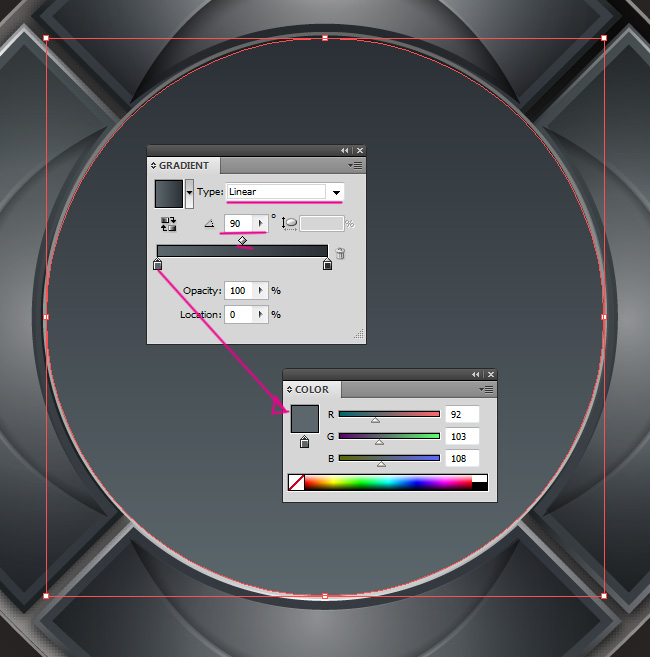Select the left gradient color stop

(157, 264)
